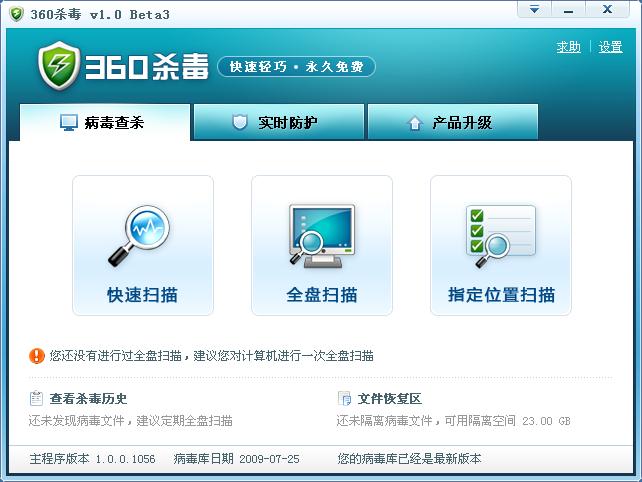Click title bar text 360杀毒 v1.0 Beta3
The width and height of the screenshot is (642, 482).
coord(100,14)
